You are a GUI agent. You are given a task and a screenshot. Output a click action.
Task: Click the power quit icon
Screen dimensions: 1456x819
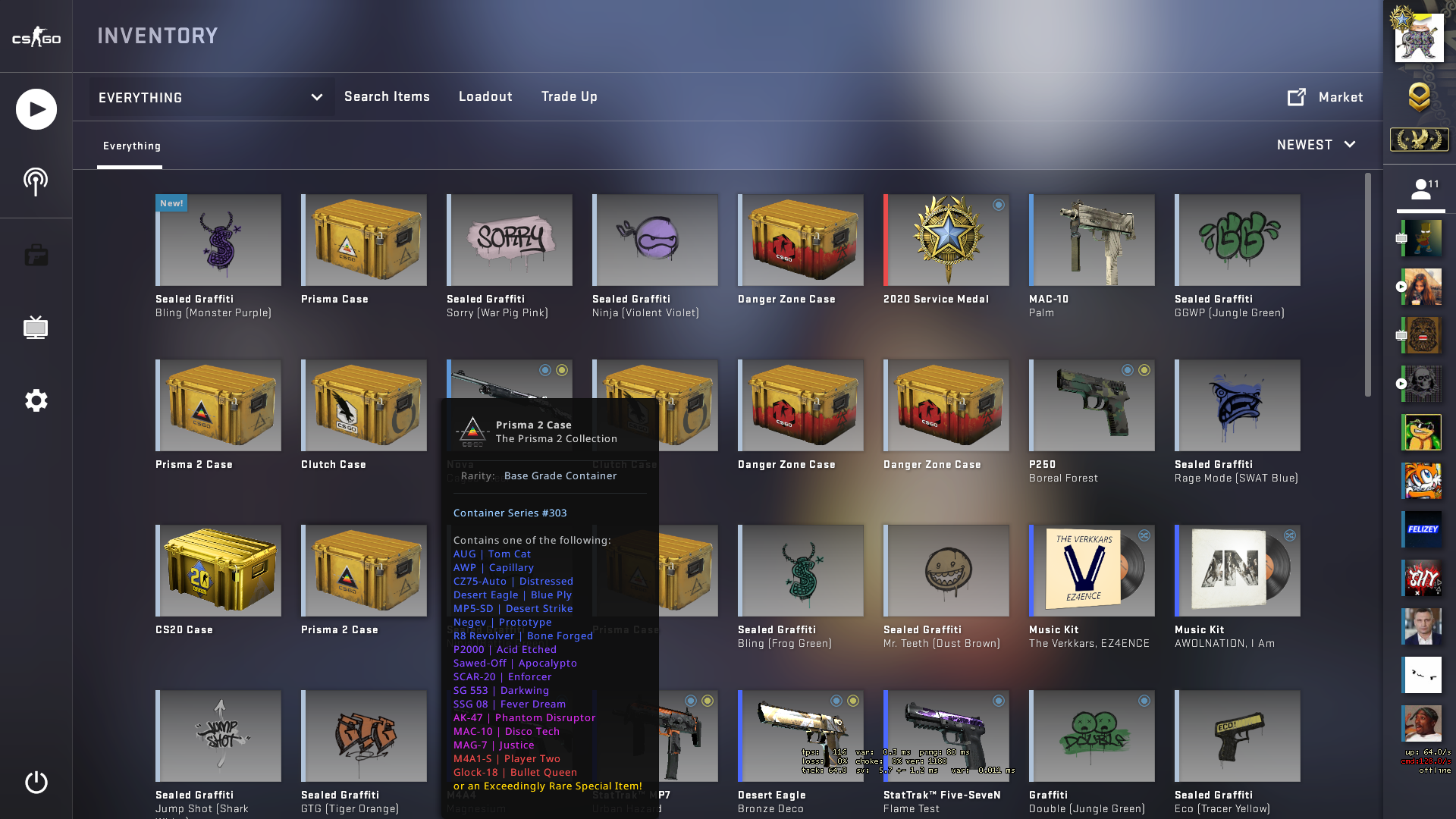[36, 783]
